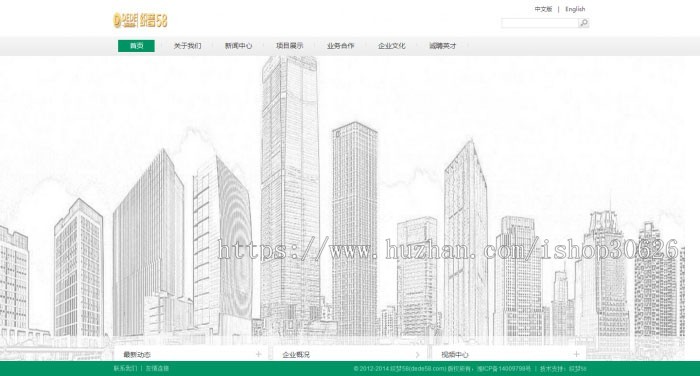Viewport: 700px width, 376px height.
Task: Open 企业概况 panel via arrow chevron
Action: [x=417, y=354]
